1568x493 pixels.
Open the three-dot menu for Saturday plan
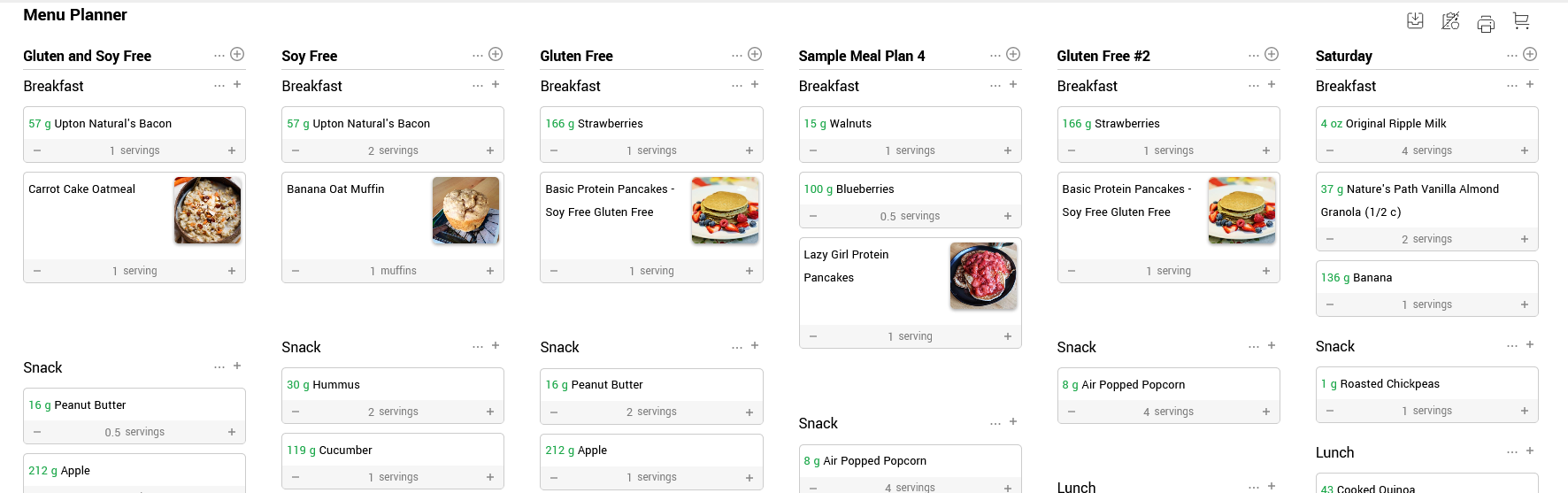(1512, 55)
